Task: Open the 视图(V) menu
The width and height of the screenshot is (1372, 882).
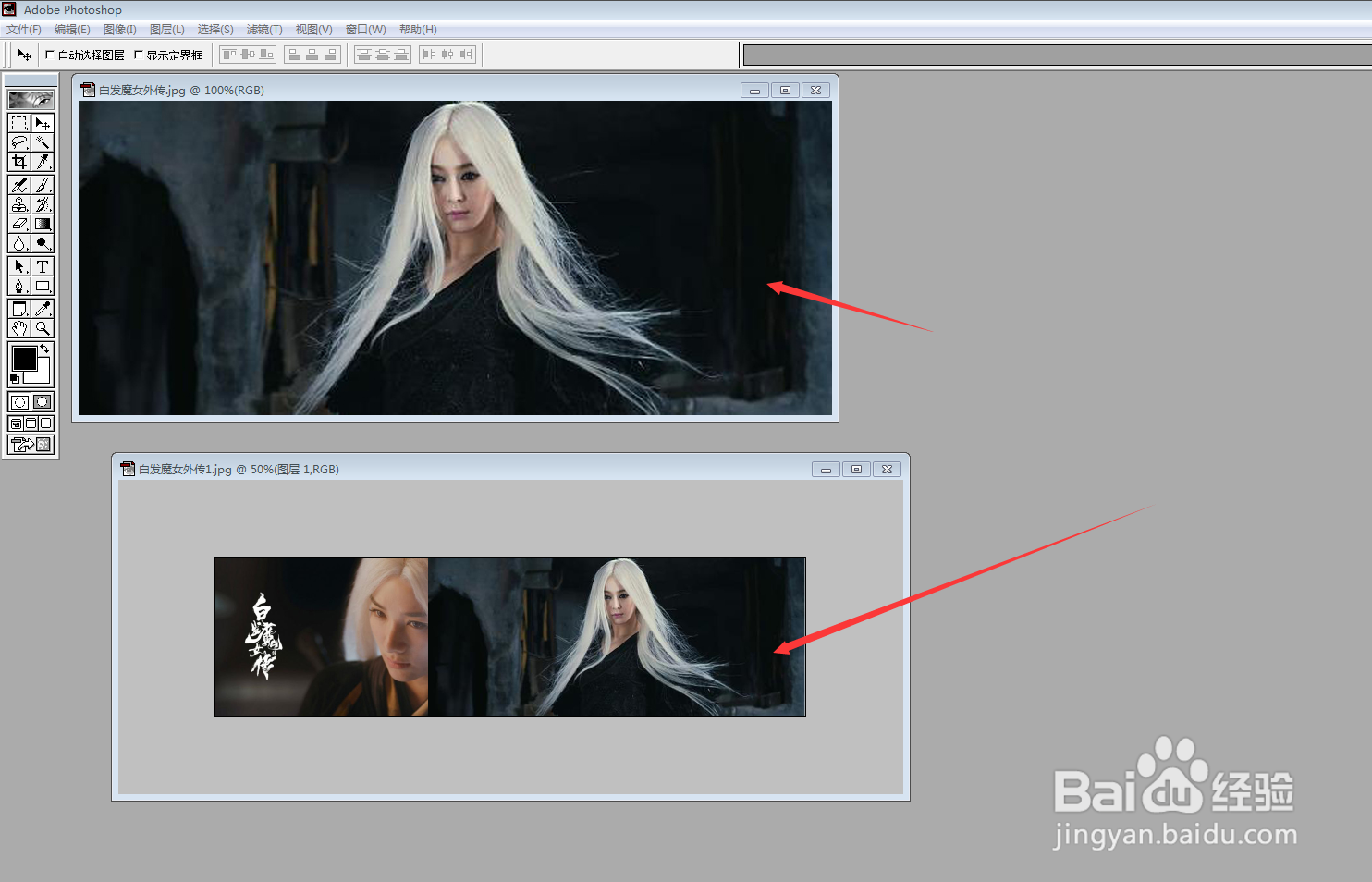Action: coord(314,30)
